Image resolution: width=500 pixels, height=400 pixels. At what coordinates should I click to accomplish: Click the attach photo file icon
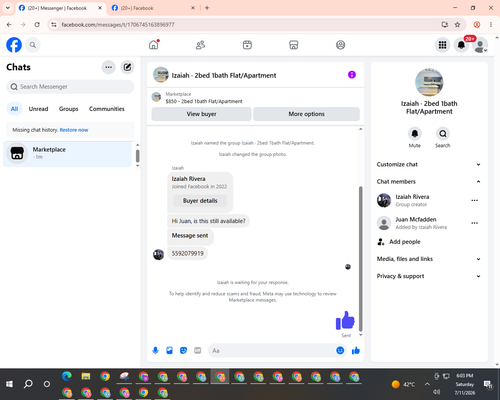click(169, 350)
